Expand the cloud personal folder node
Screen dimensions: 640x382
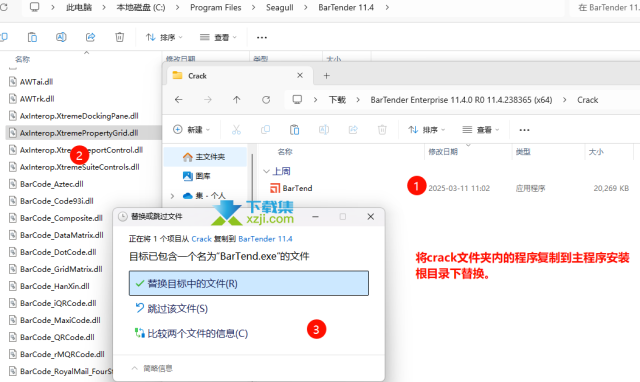pos(172,196)
